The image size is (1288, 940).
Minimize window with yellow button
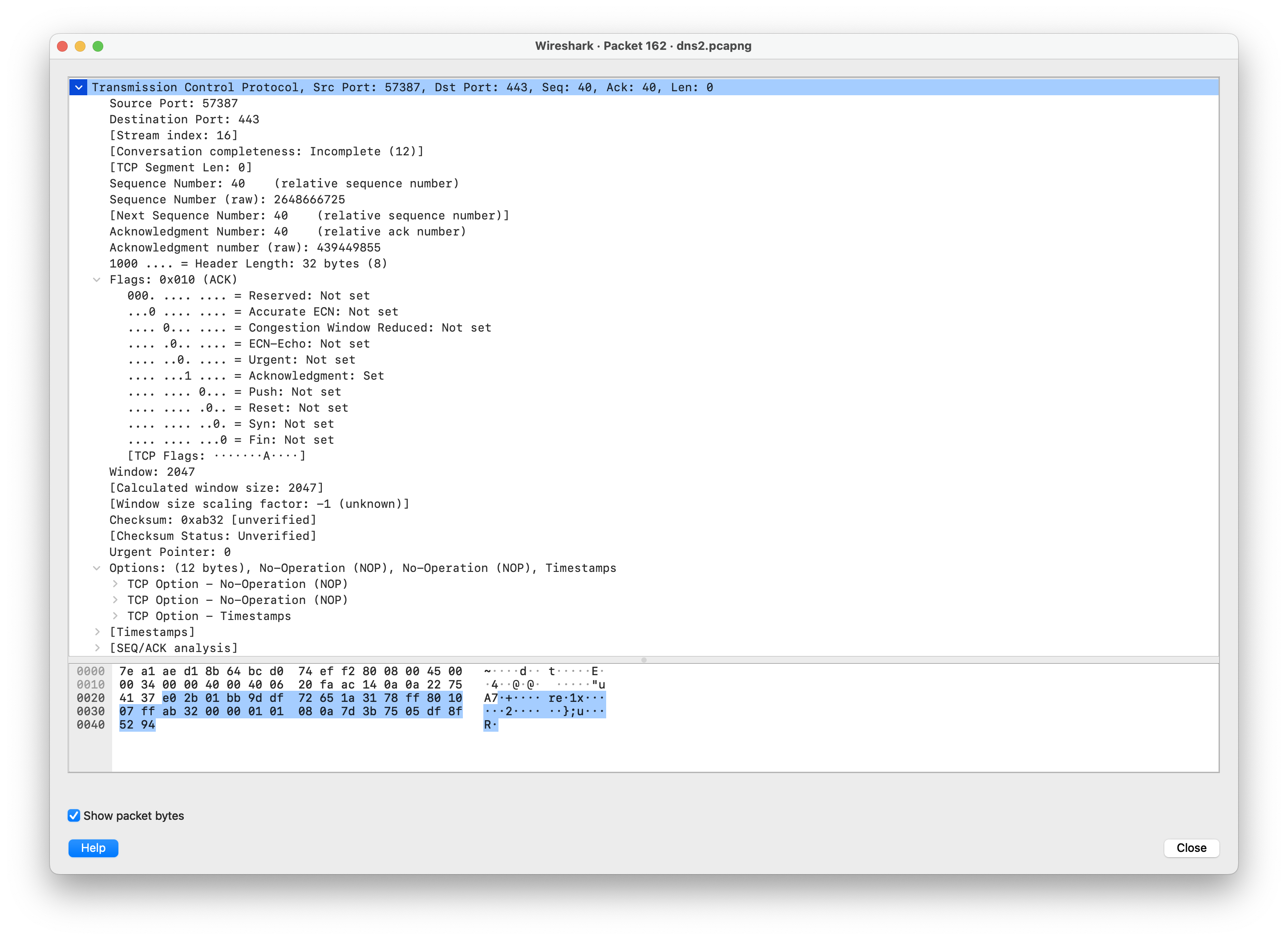point(80,46)
